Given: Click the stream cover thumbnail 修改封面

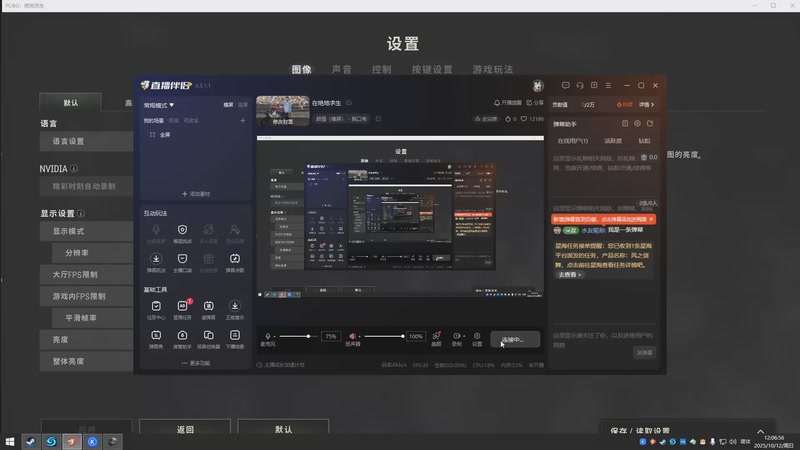Looking at the screenshot, I should click(283, 110).
